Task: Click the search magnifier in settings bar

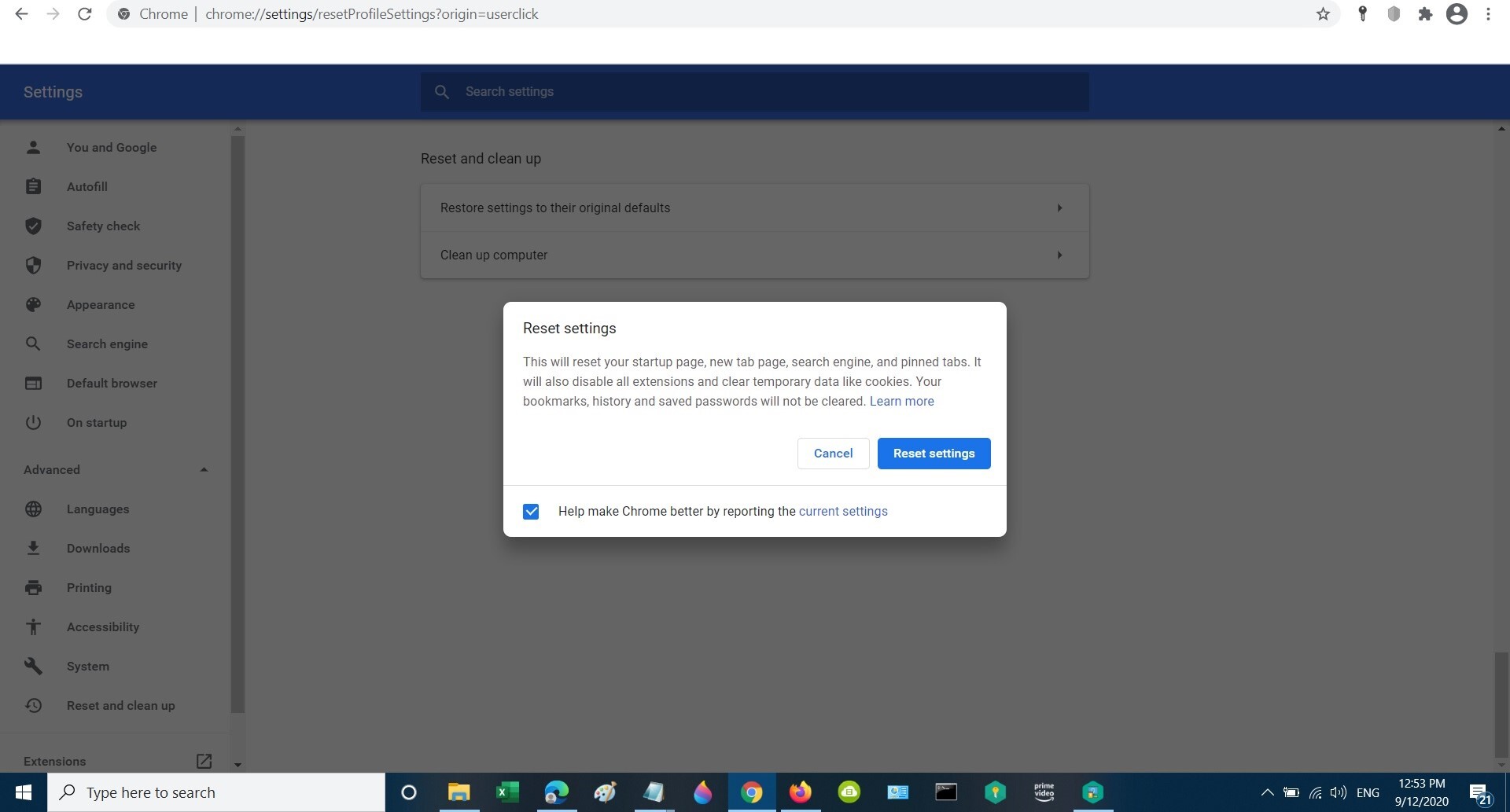Action: pos(442,92)
